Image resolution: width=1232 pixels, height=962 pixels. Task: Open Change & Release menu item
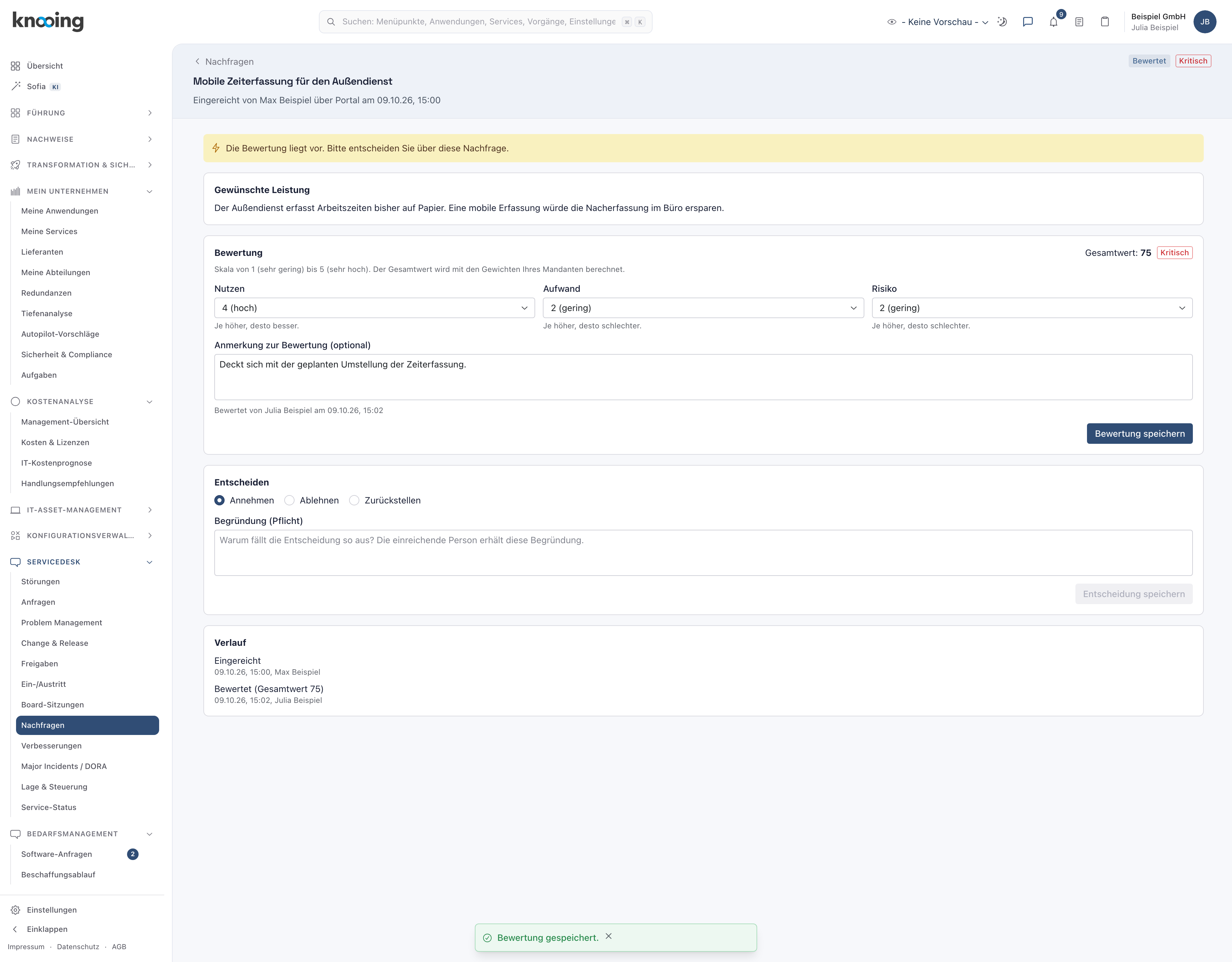tap(55, 643)
